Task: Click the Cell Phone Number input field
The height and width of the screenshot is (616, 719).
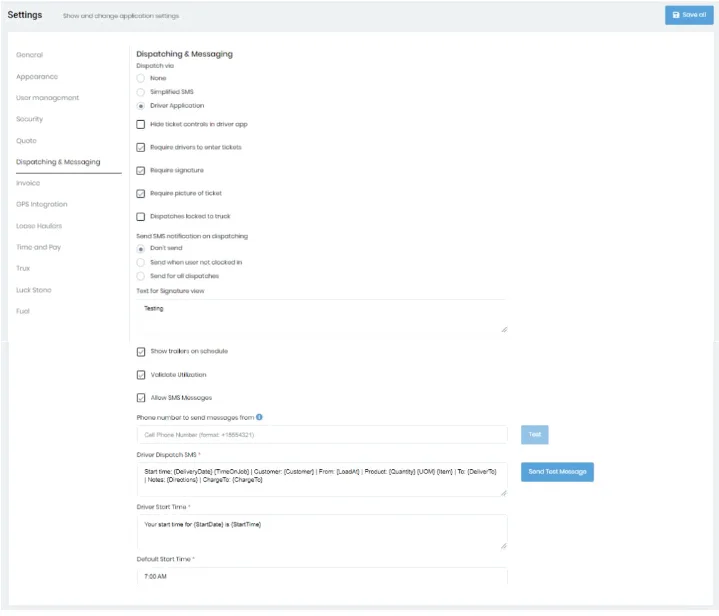Action: coord(321,435)
